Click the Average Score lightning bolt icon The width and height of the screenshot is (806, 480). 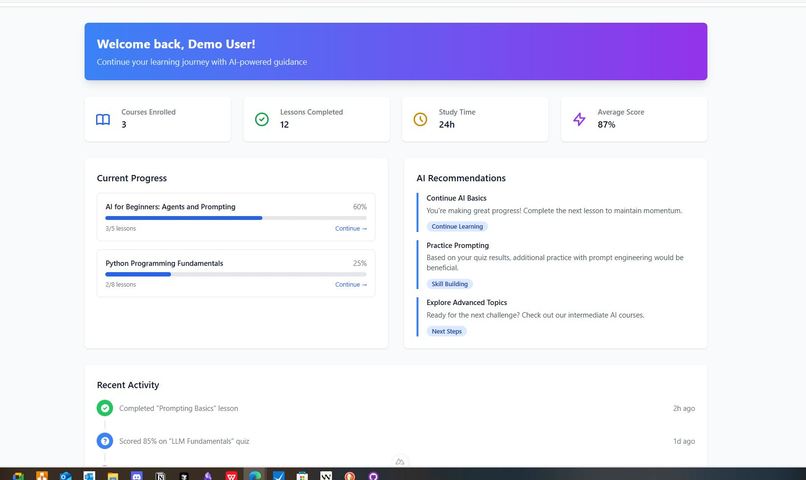tap(579, 119)
